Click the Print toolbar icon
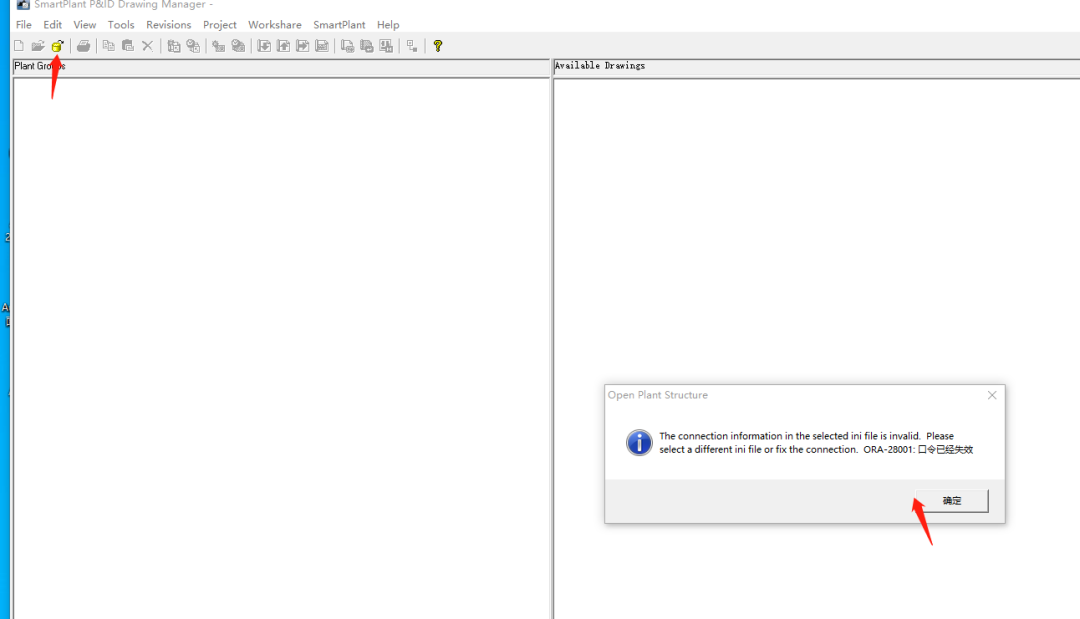This screenshot has width=1080, height=619. (83, 46)
